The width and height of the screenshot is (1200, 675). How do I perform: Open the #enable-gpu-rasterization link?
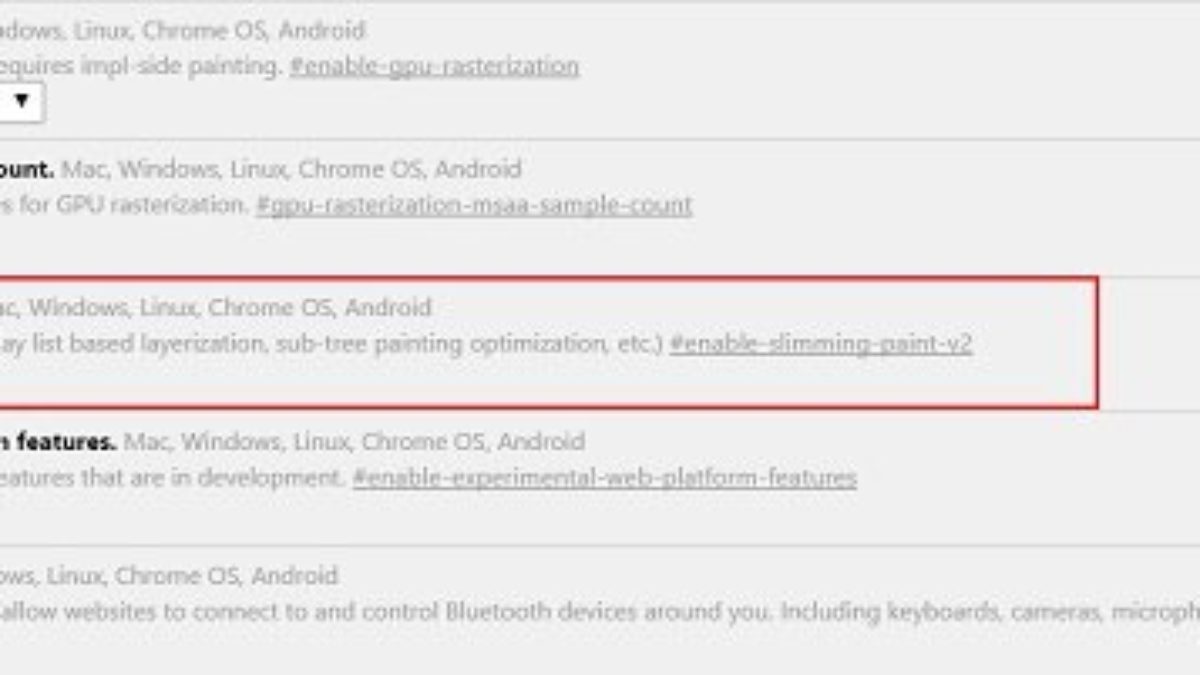pos(434,67)
